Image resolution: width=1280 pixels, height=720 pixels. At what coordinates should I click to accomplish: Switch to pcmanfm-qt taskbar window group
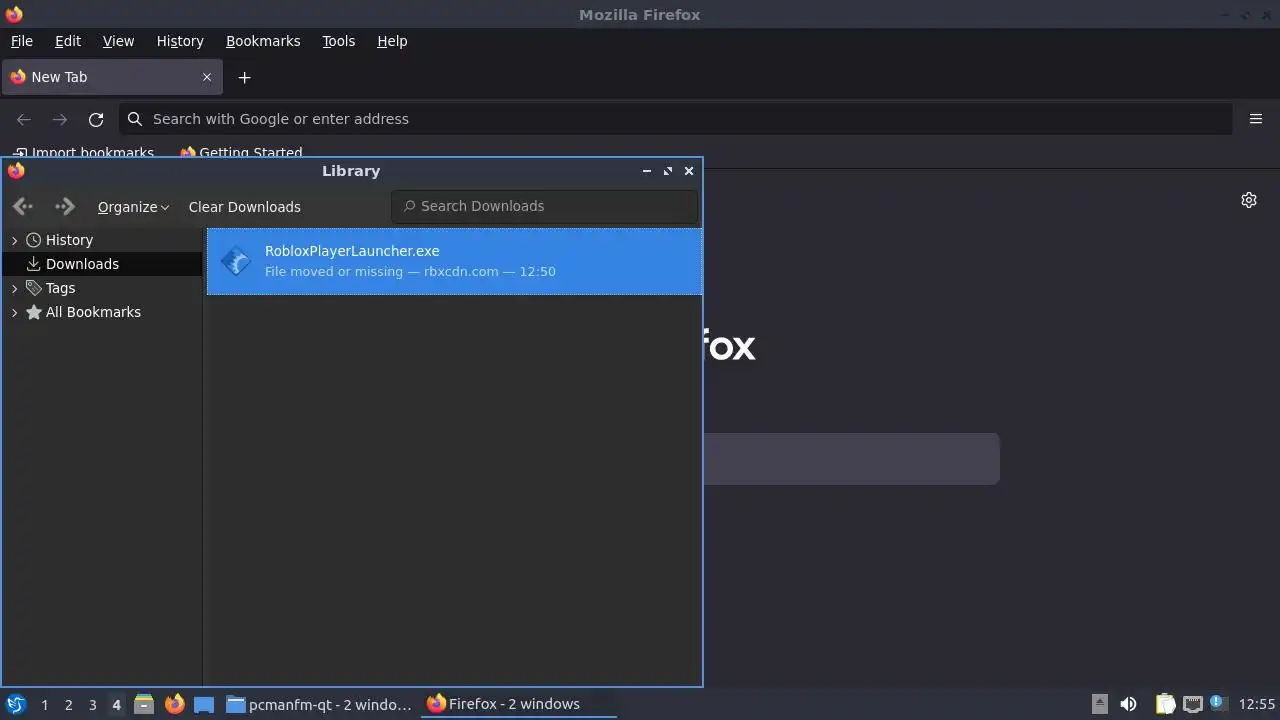319,704
